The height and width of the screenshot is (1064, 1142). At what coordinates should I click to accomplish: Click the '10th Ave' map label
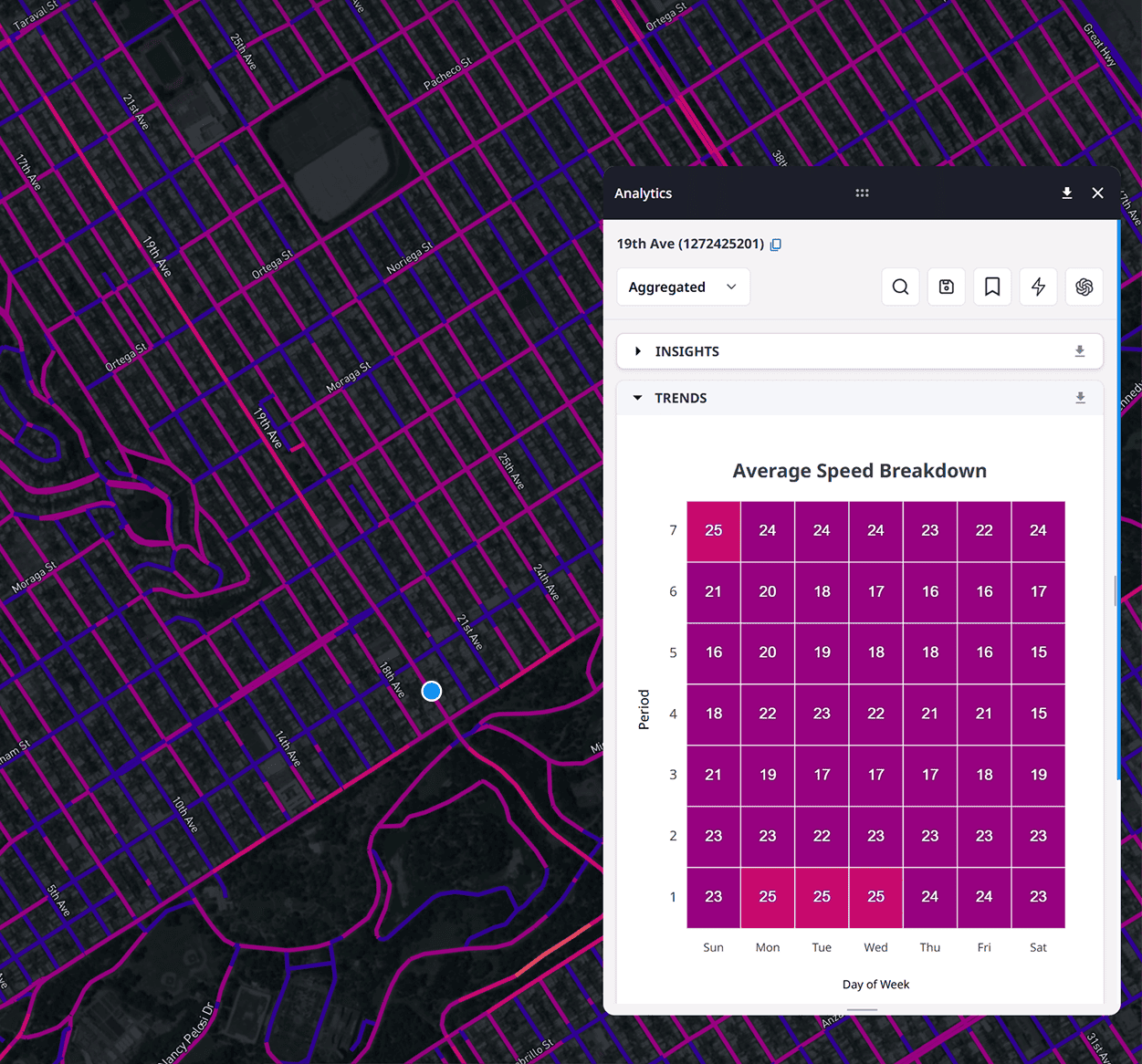(x=185, y=814)
